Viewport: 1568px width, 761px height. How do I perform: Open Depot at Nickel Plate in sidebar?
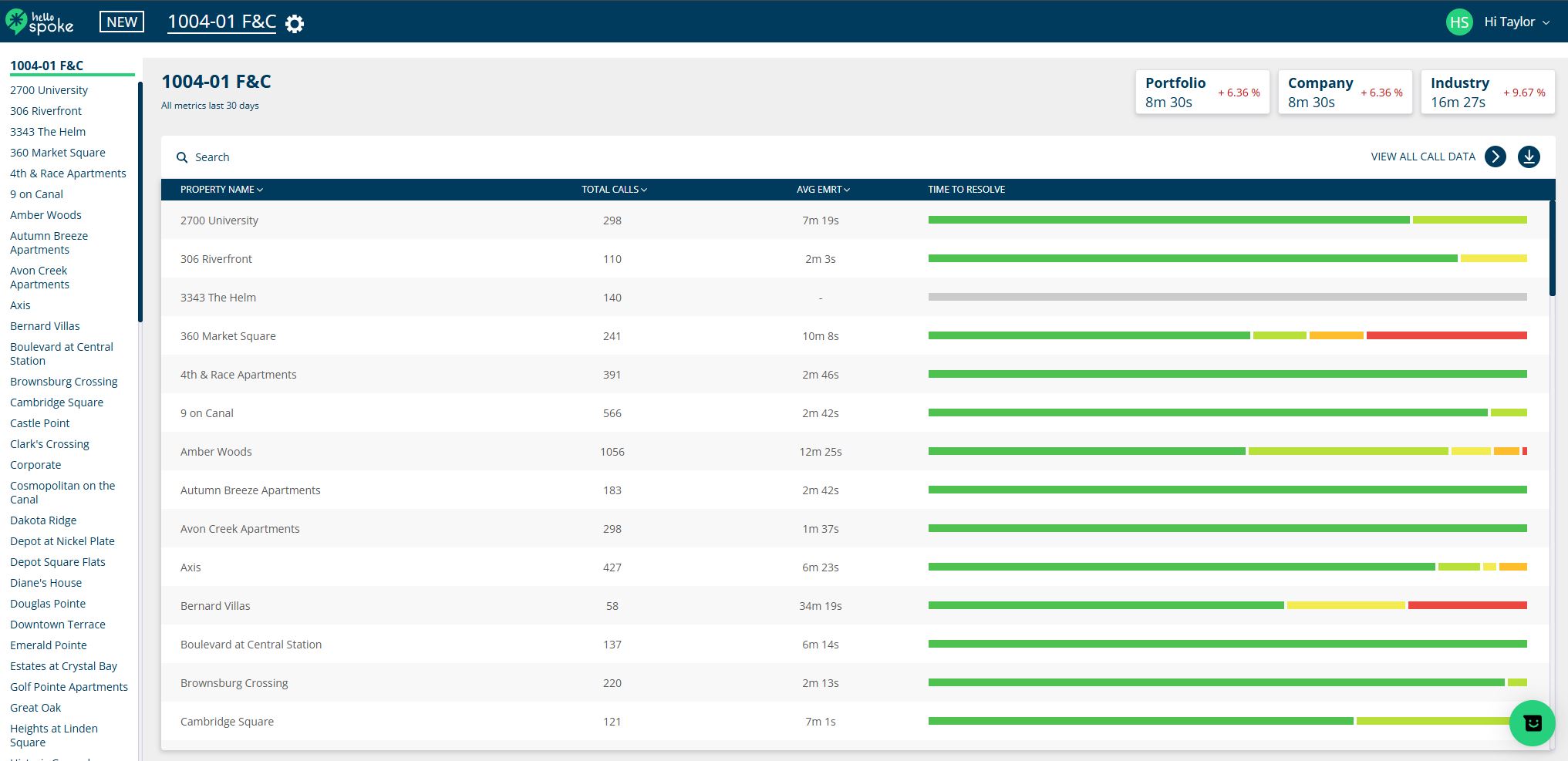point(62,541)
